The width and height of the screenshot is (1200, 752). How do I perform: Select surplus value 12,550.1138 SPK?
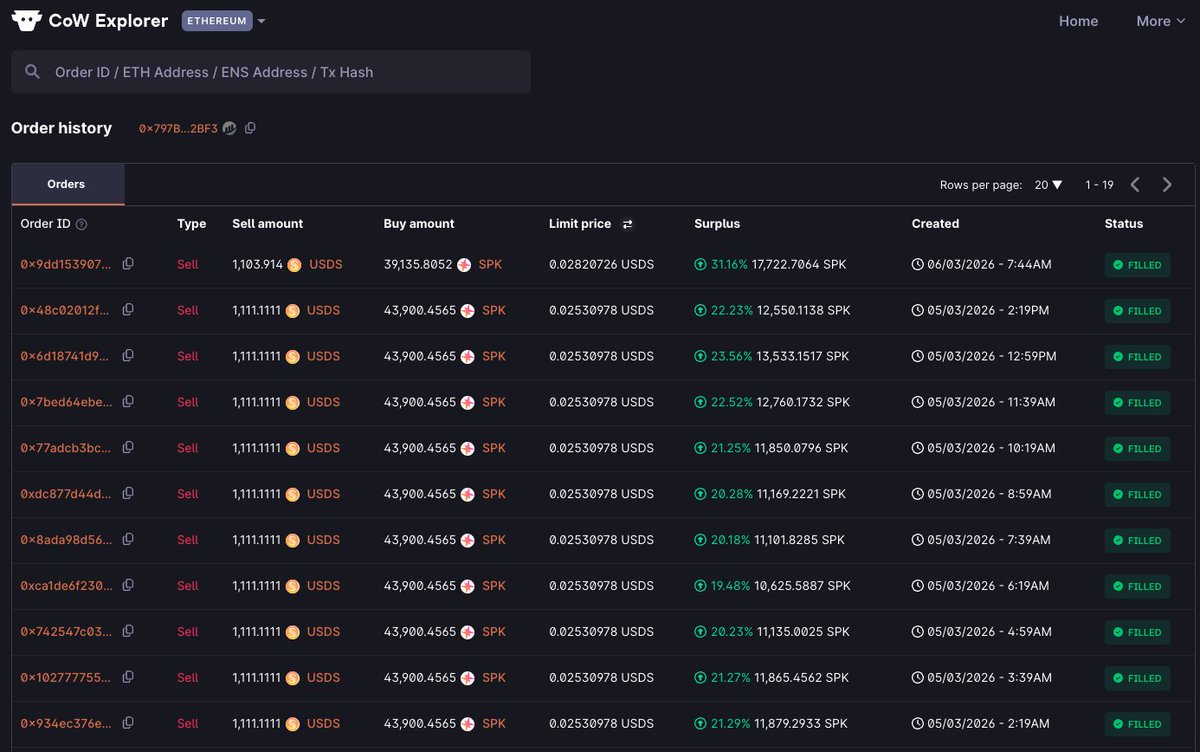pos(803,311)
